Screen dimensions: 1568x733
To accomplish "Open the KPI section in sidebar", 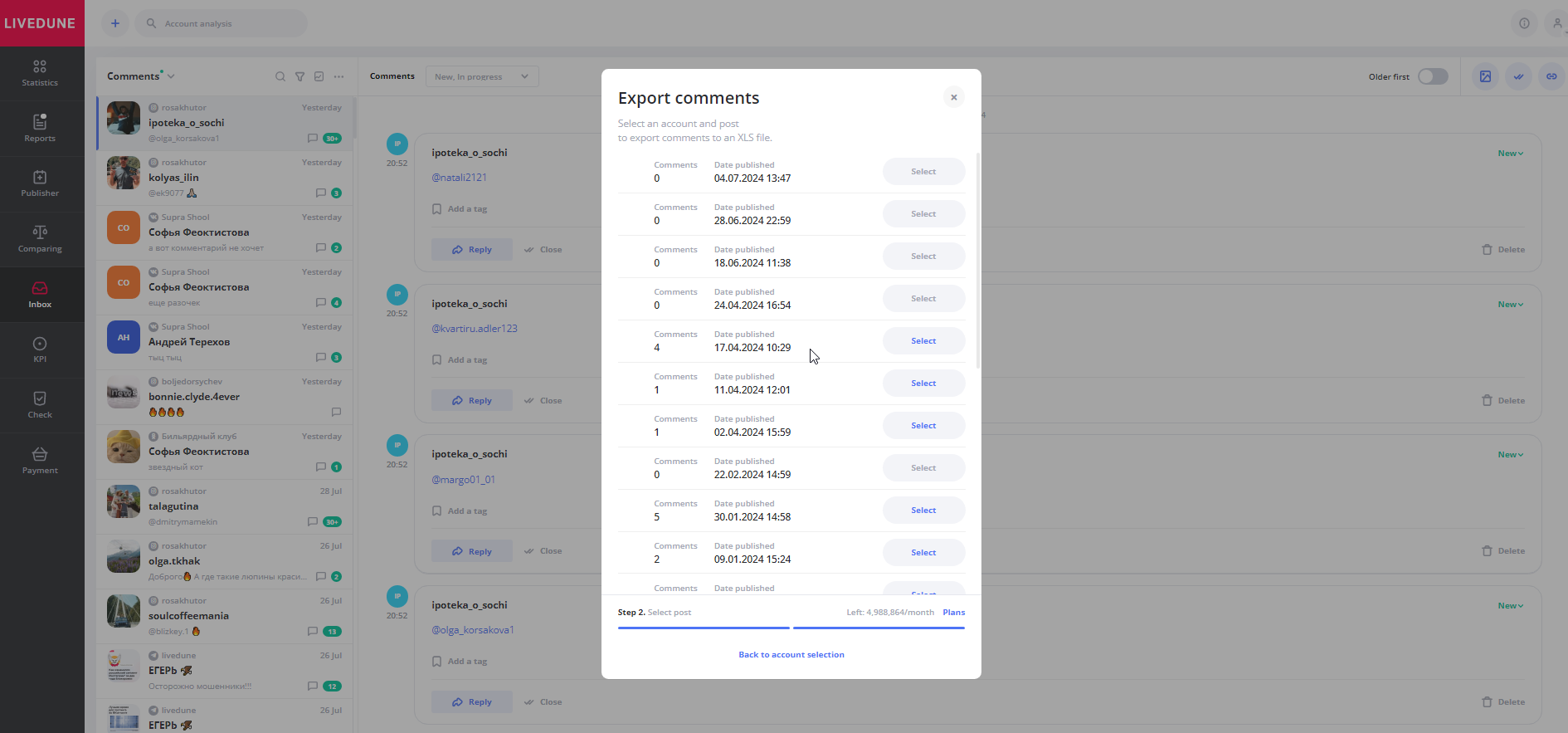I will [x=40, y=349].
